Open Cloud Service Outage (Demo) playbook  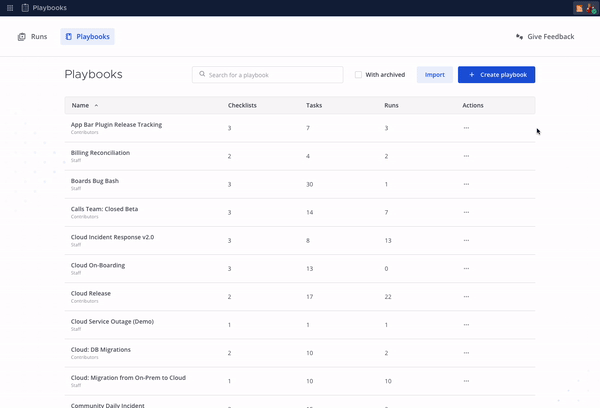click(112, 322)
